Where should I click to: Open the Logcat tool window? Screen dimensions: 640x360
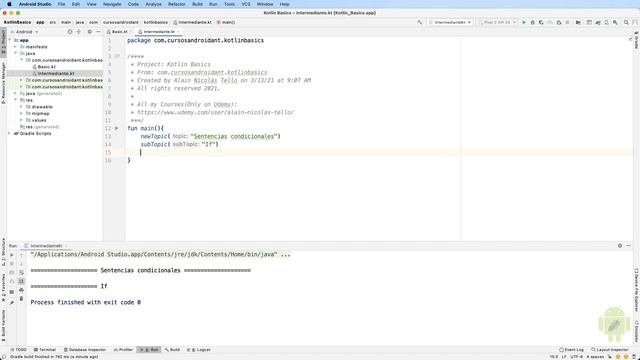tap(198, 350)
